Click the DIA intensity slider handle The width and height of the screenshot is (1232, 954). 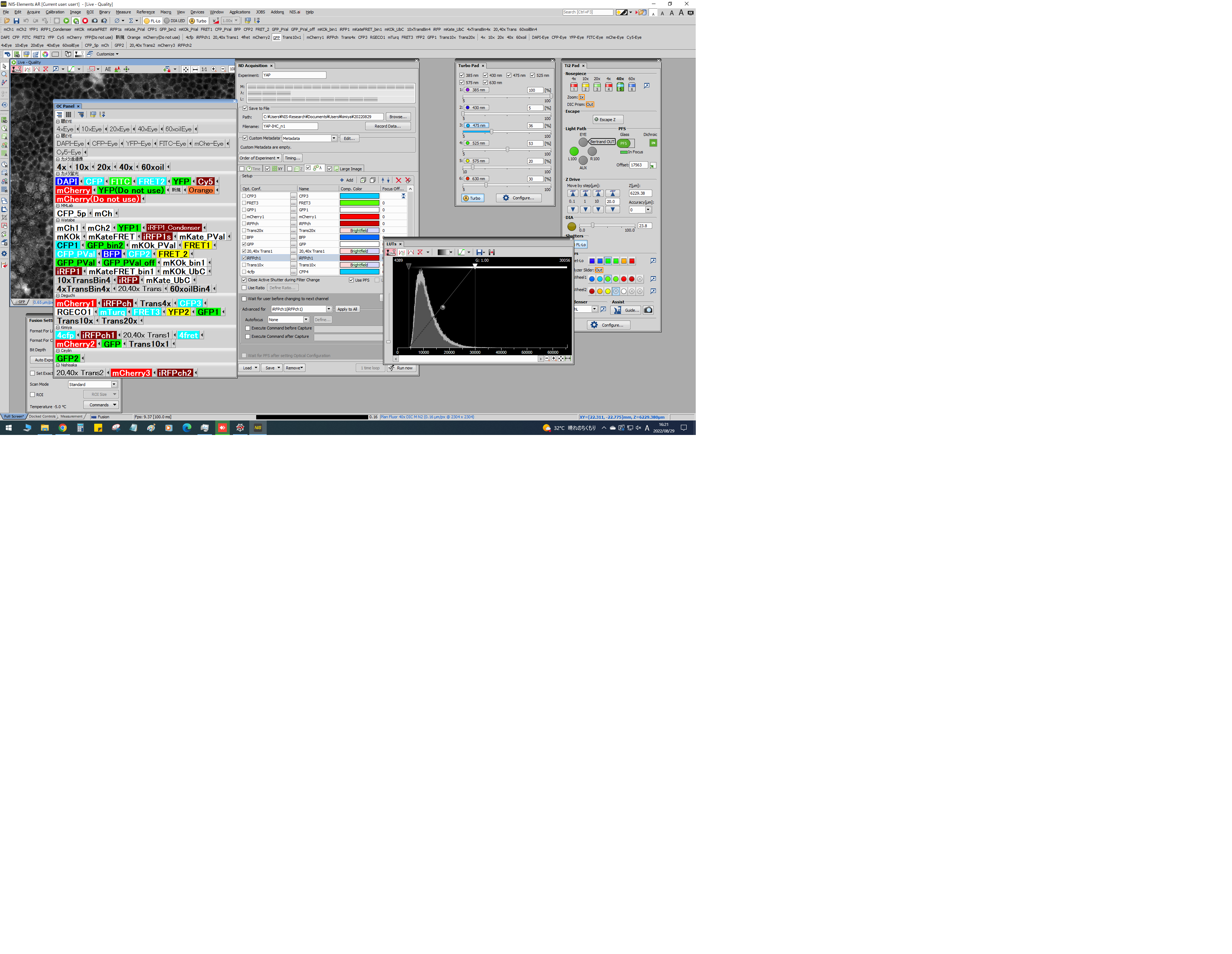click(x=592, y=226)
